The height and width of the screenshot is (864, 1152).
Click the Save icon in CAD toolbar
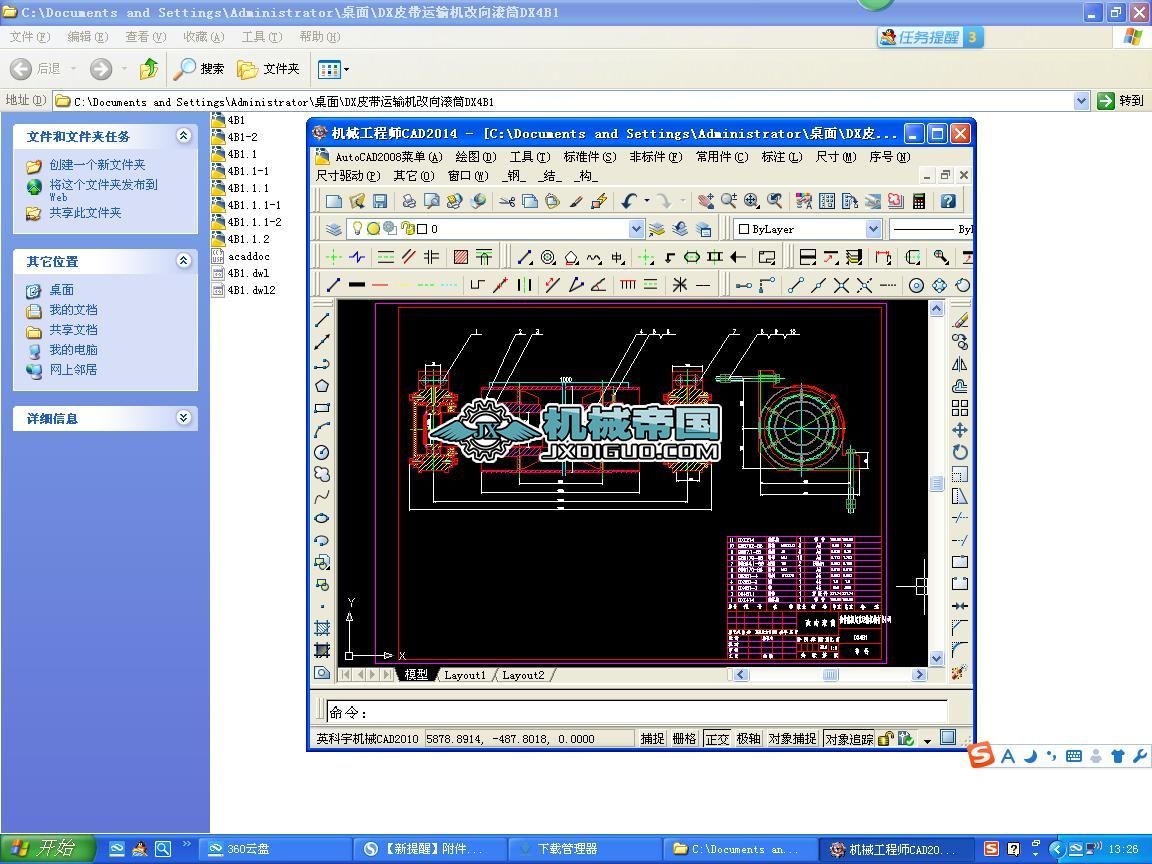pyautogui.click(x=379, y=201)
